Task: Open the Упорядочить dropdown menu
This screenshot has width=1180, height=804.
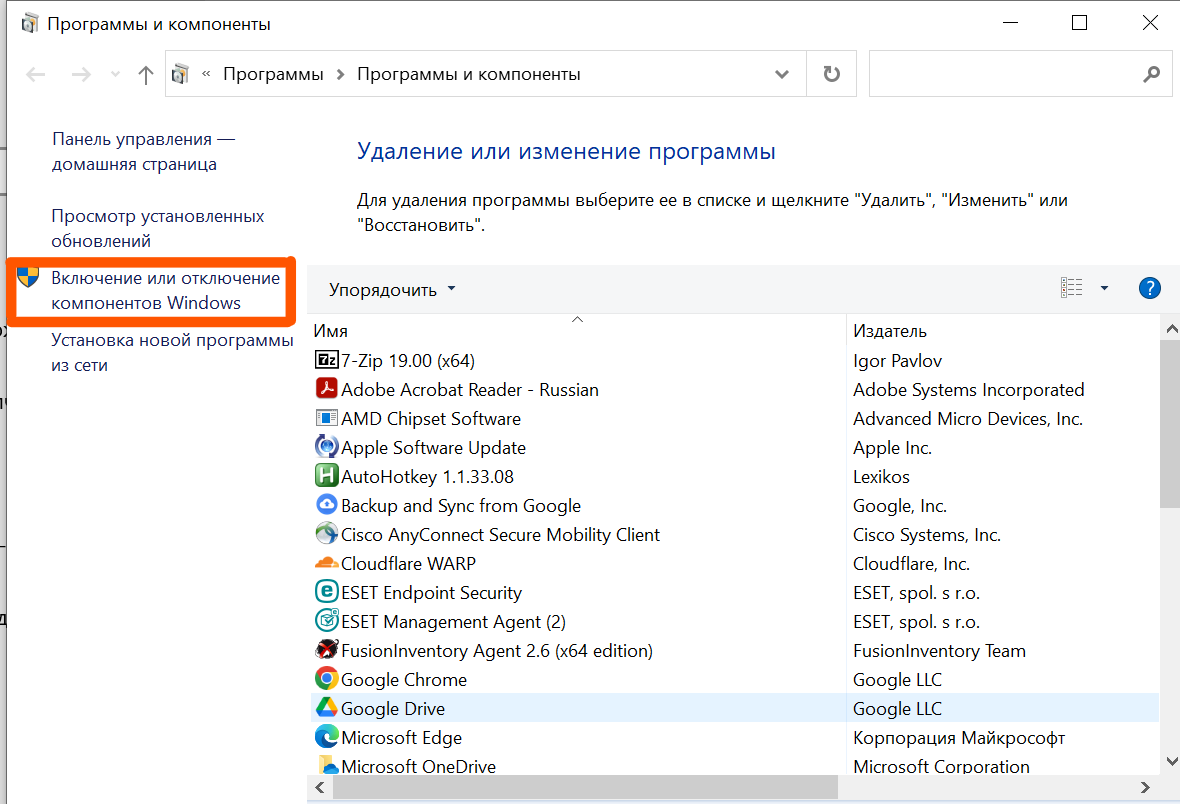Action: (x=392, y=290)
